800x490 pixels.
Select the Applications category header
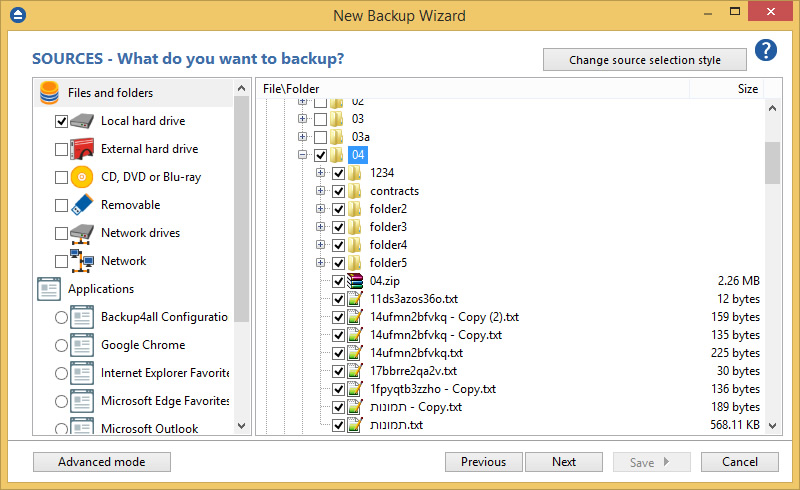coord(100,289)
